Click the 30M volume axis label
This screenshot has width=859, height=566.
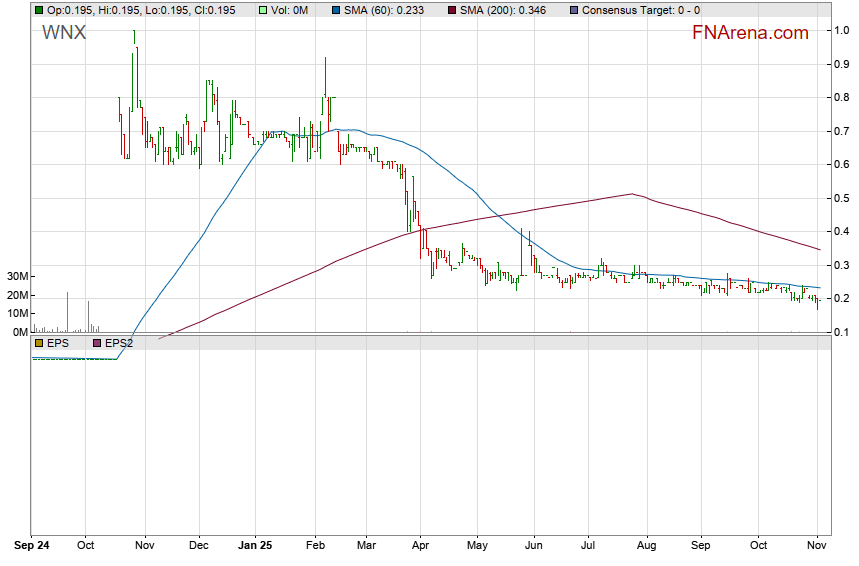[17, 276]
